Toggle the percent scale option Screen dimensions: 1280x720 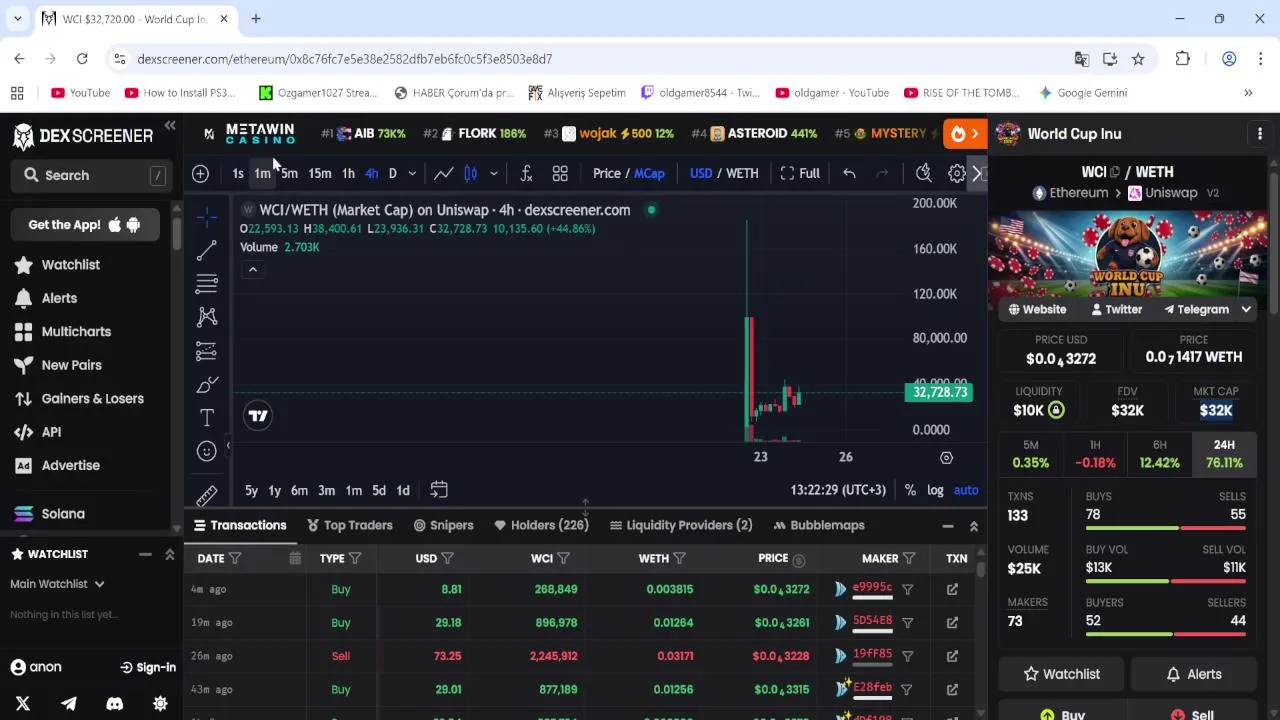pos(910,490)
